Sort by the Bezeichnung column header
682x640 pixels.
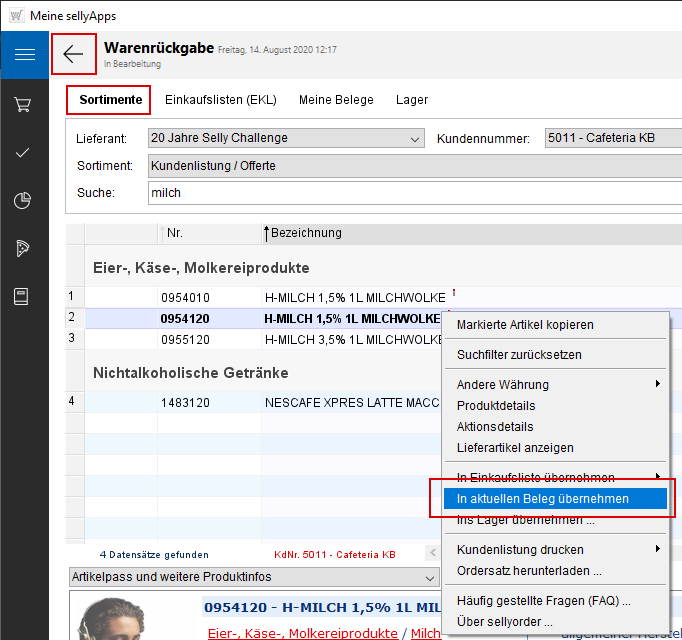(x=306, y=233)
